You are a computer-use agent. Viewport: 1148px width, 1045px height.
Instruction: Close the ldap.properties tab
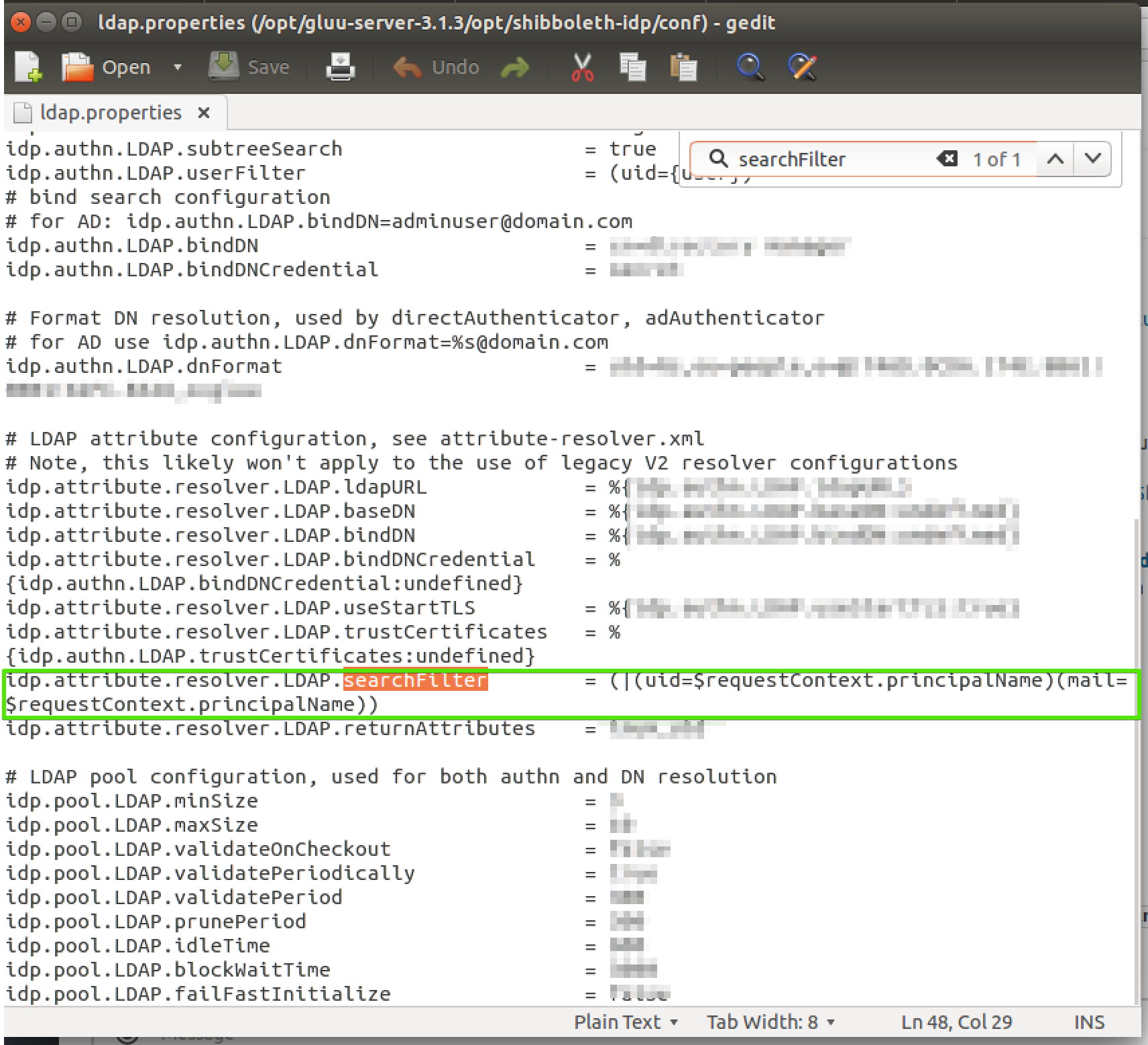[204, 112]
